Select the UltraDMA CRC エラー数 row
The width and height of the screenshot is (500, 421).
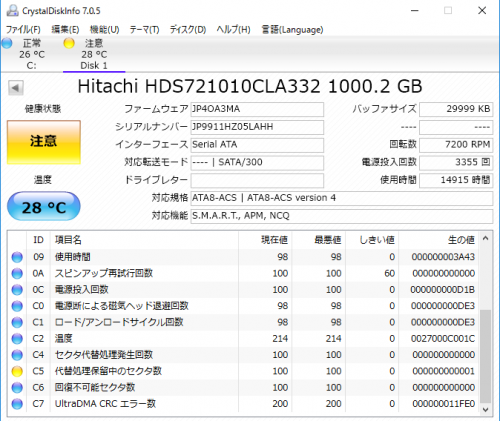(243, 404)
